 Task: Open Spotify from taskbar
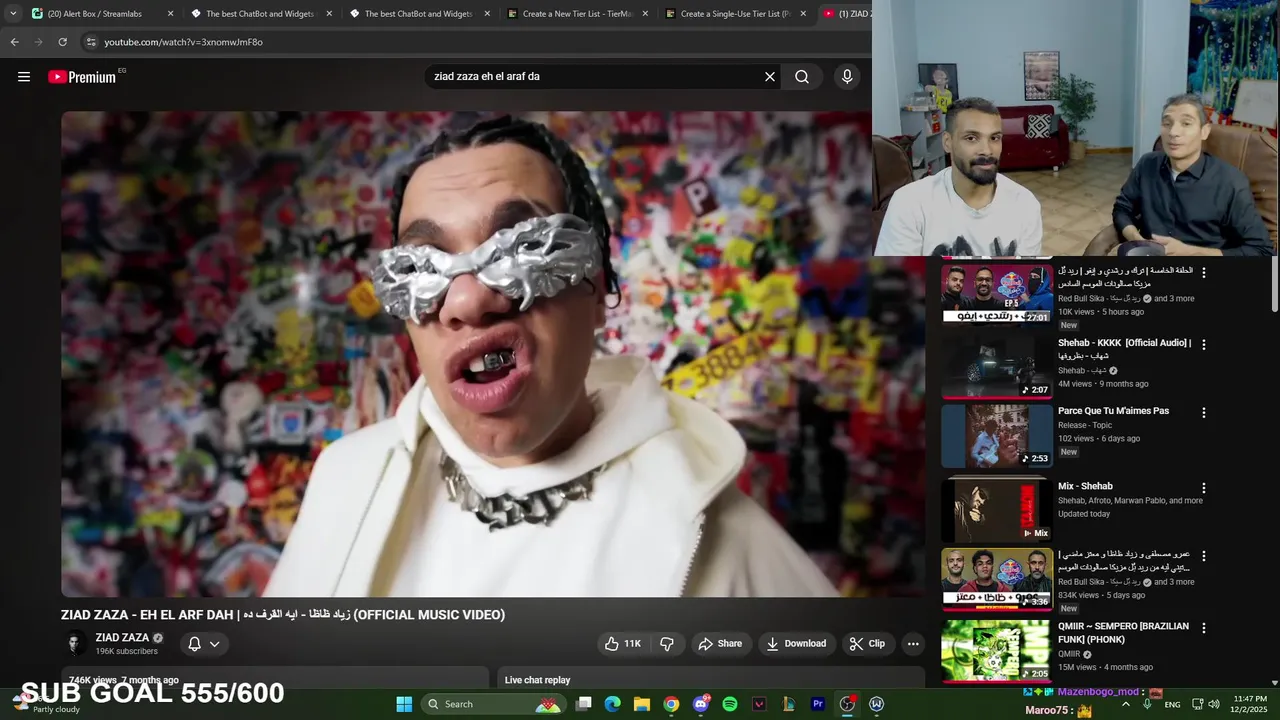point(730,704)
